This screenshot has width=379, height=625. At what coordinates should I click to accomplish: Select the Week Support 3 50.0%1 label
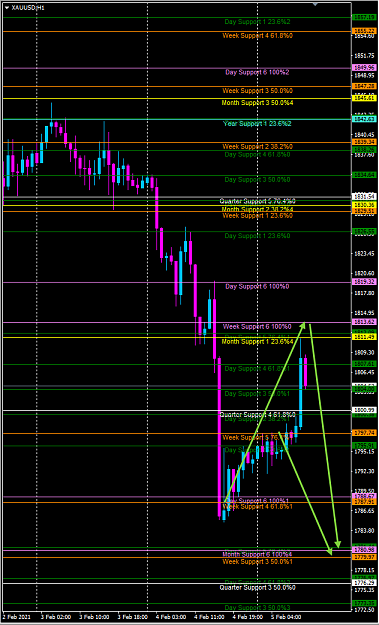[x=257, y=562]
